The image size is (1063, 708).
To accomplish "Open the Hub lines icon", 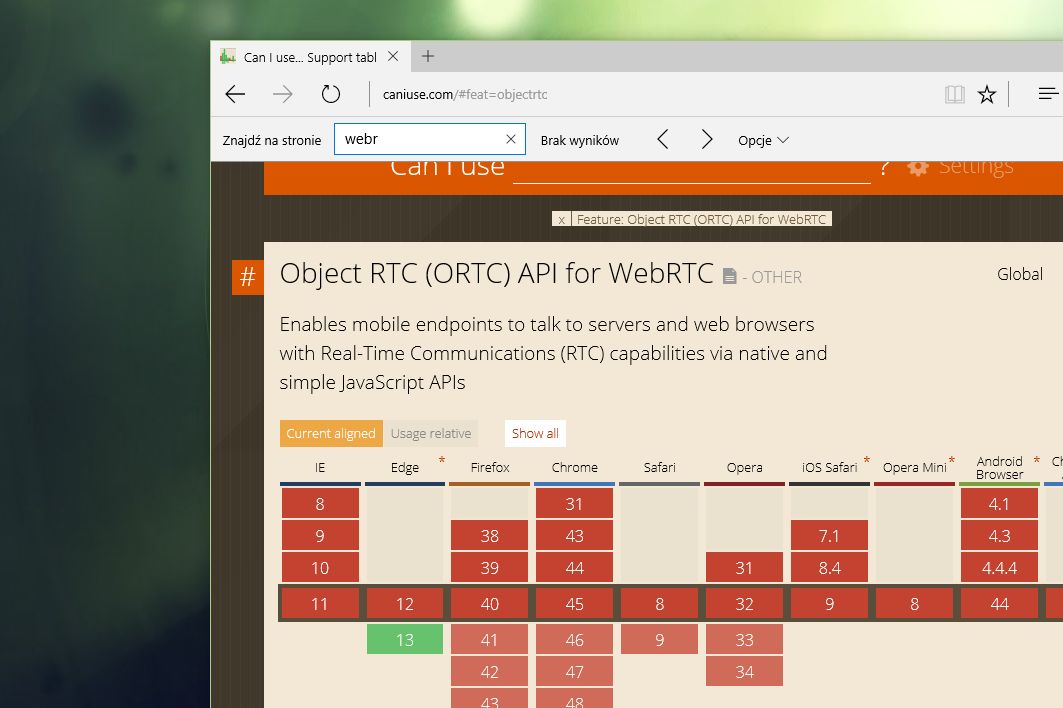I will 1048,94.
